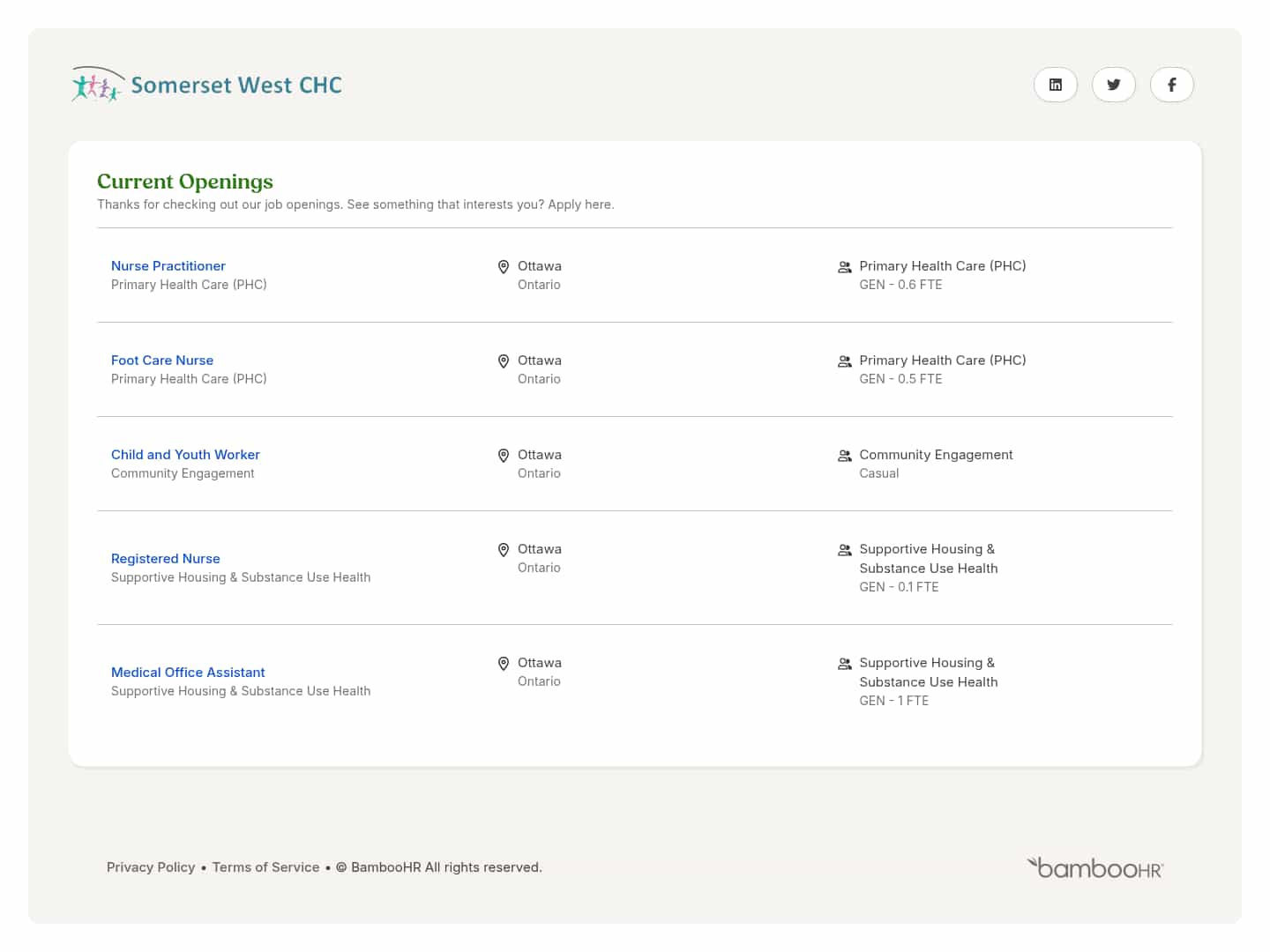Click location pin icon for Nurse Practitioner
The image size is (1270, 952).
[x=504, y=267]
